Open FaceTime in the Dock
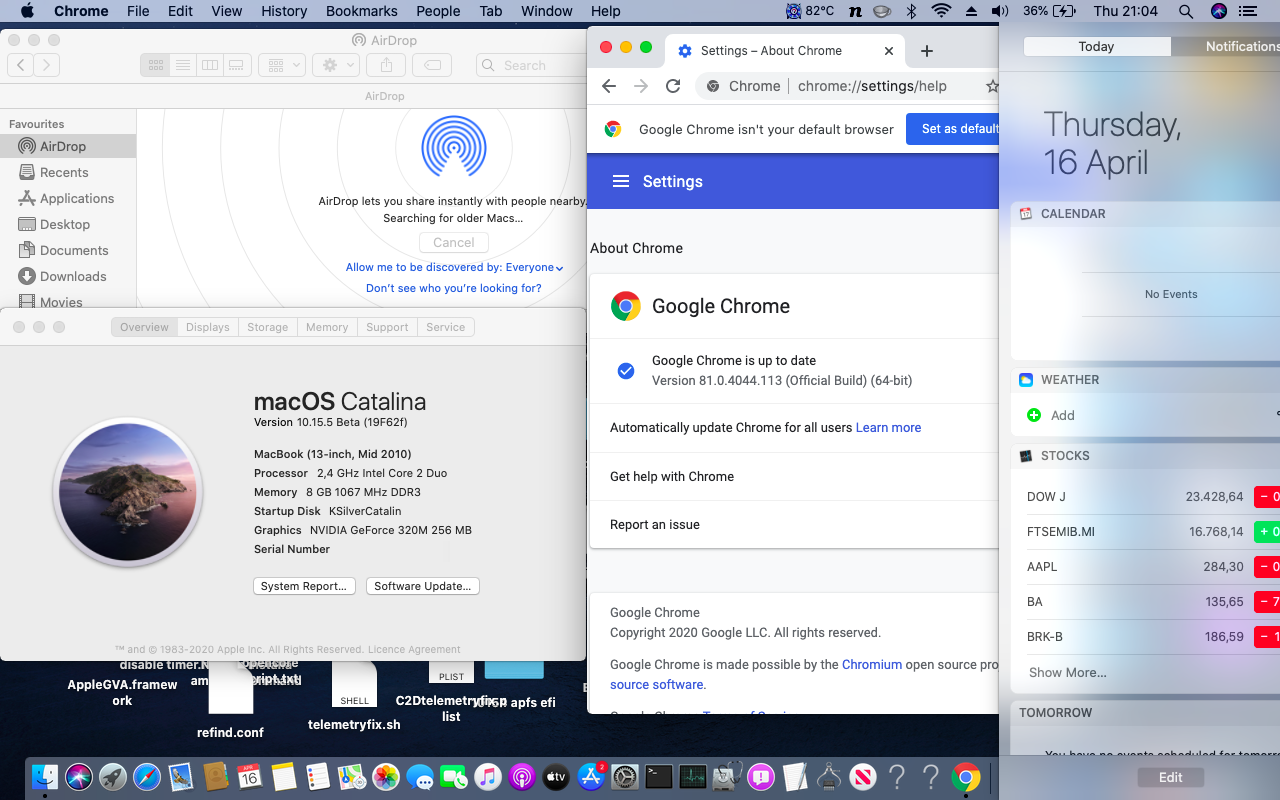Screen dimensions: 1280x800 tap(454, 777)
